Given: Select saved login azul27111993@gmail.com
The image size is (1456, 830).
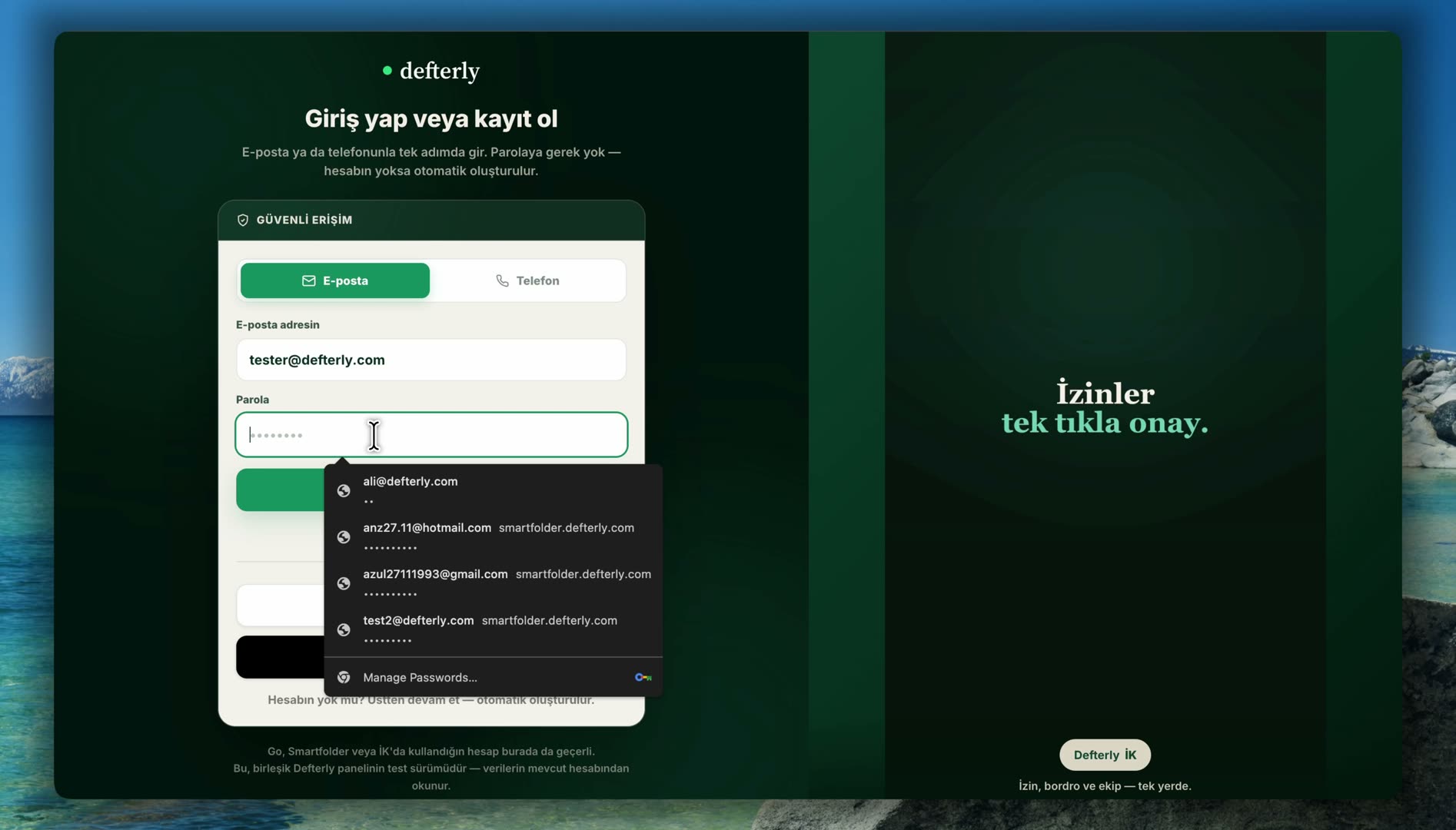Looking at the screenshot, I should point(493,583).
